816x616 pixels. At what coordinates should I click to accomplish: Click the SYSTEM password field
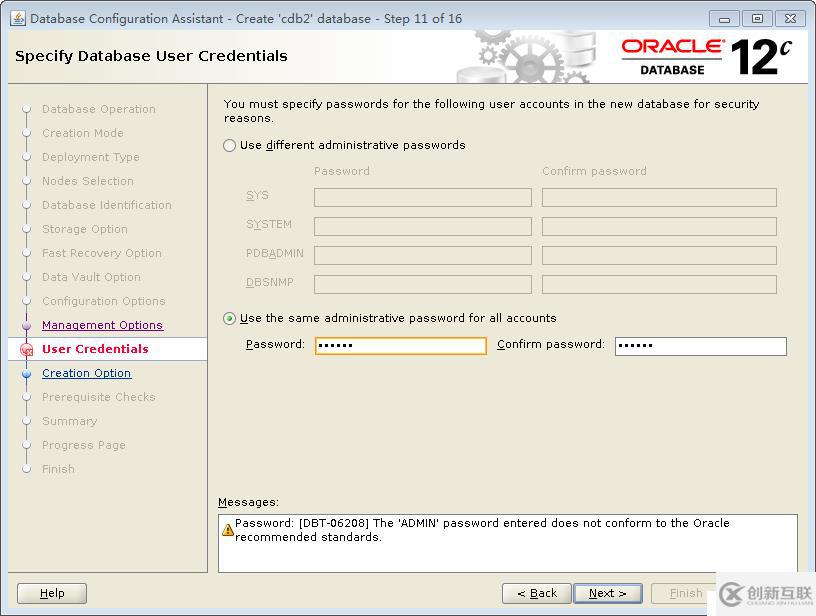click(423, 226)
